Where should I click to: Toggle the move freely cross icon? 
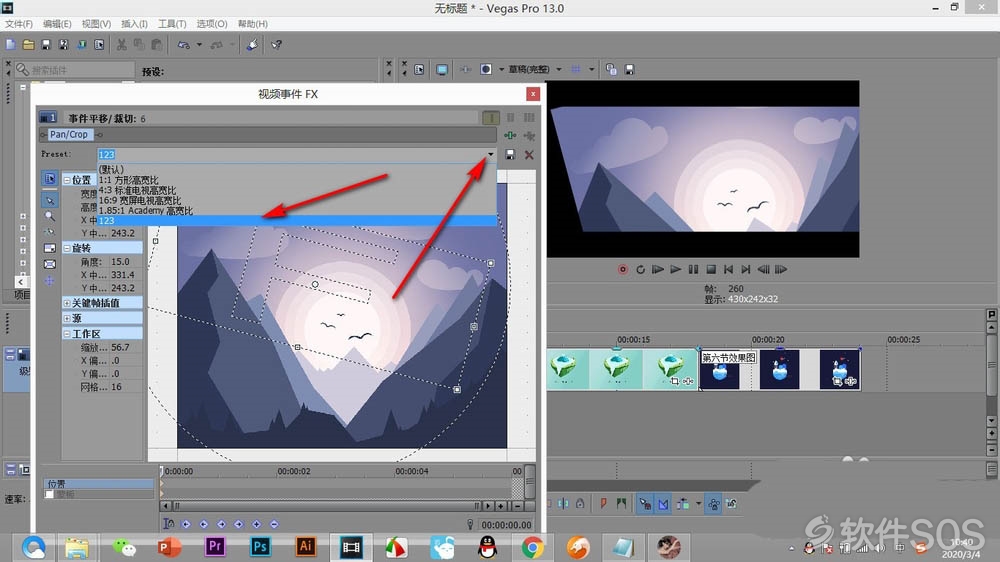click(x=50, y=281)
